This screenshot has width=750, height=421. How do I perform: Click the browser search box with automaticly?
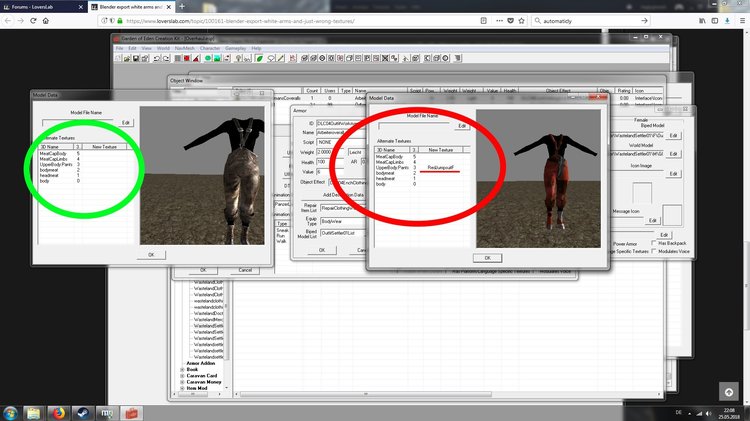coord(591,21)
